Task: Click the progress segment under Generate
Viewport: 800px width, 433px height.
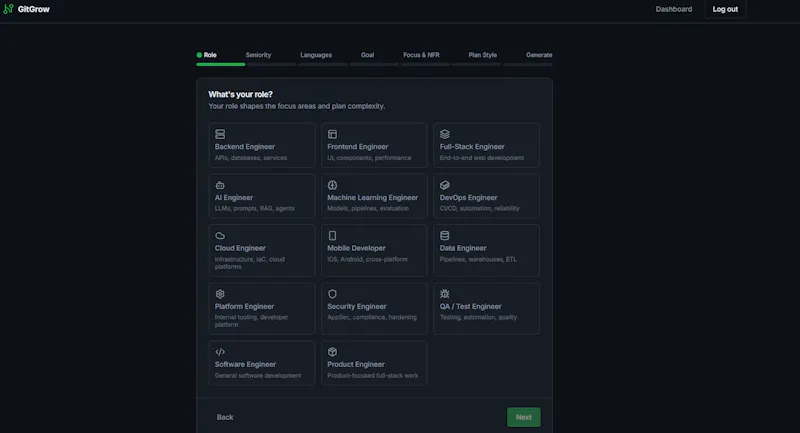Action: tap(528, 64)
